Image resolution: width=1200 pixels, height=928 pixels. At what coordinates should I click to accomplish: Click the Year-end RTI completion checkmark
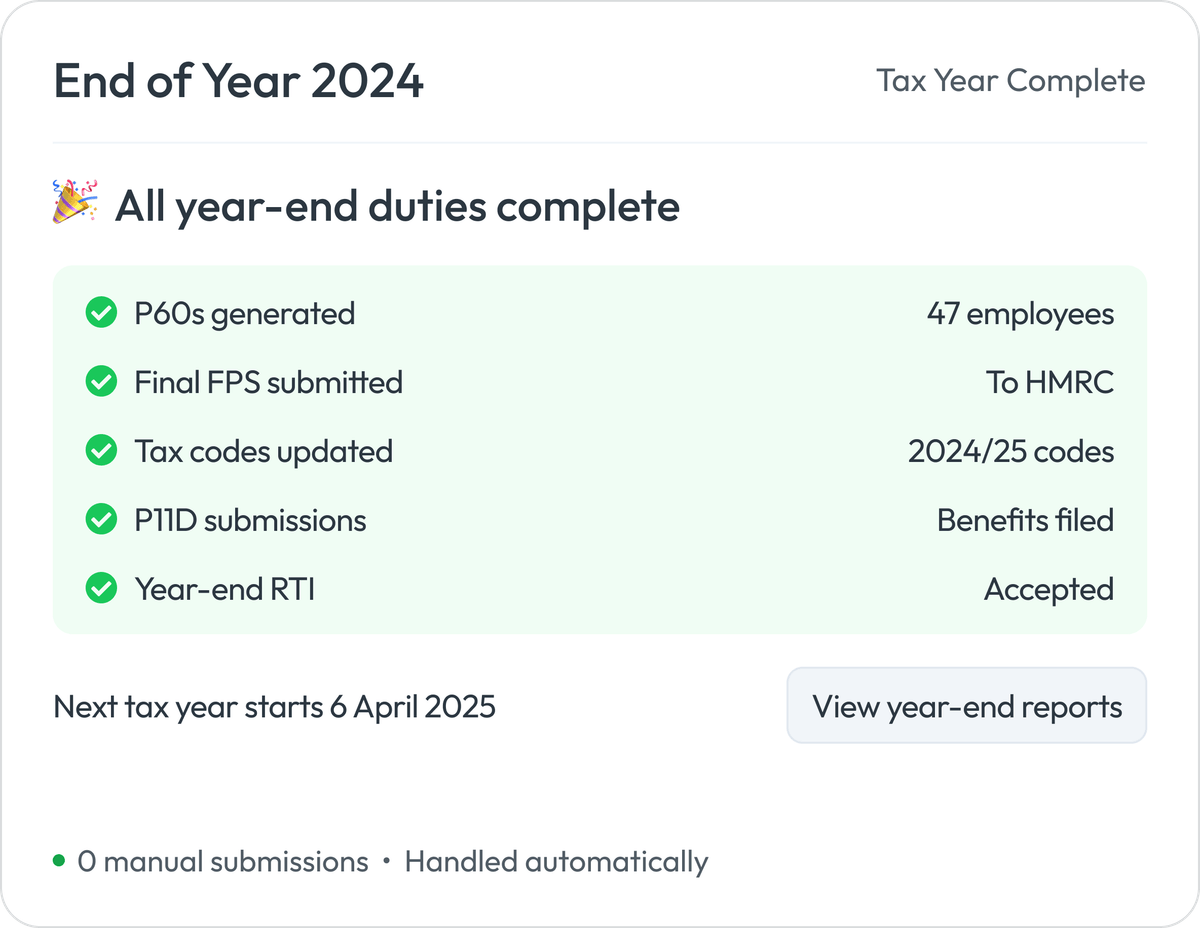[101, 588]
